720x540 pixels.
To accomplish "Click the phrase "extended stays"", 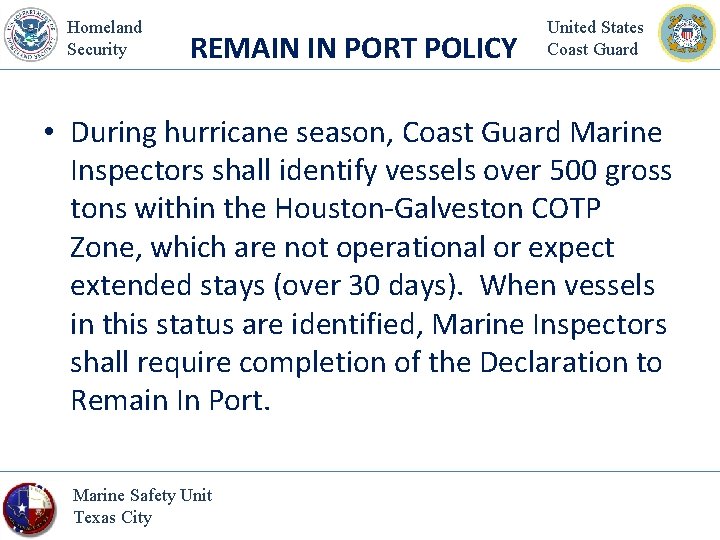I will 163,285.
